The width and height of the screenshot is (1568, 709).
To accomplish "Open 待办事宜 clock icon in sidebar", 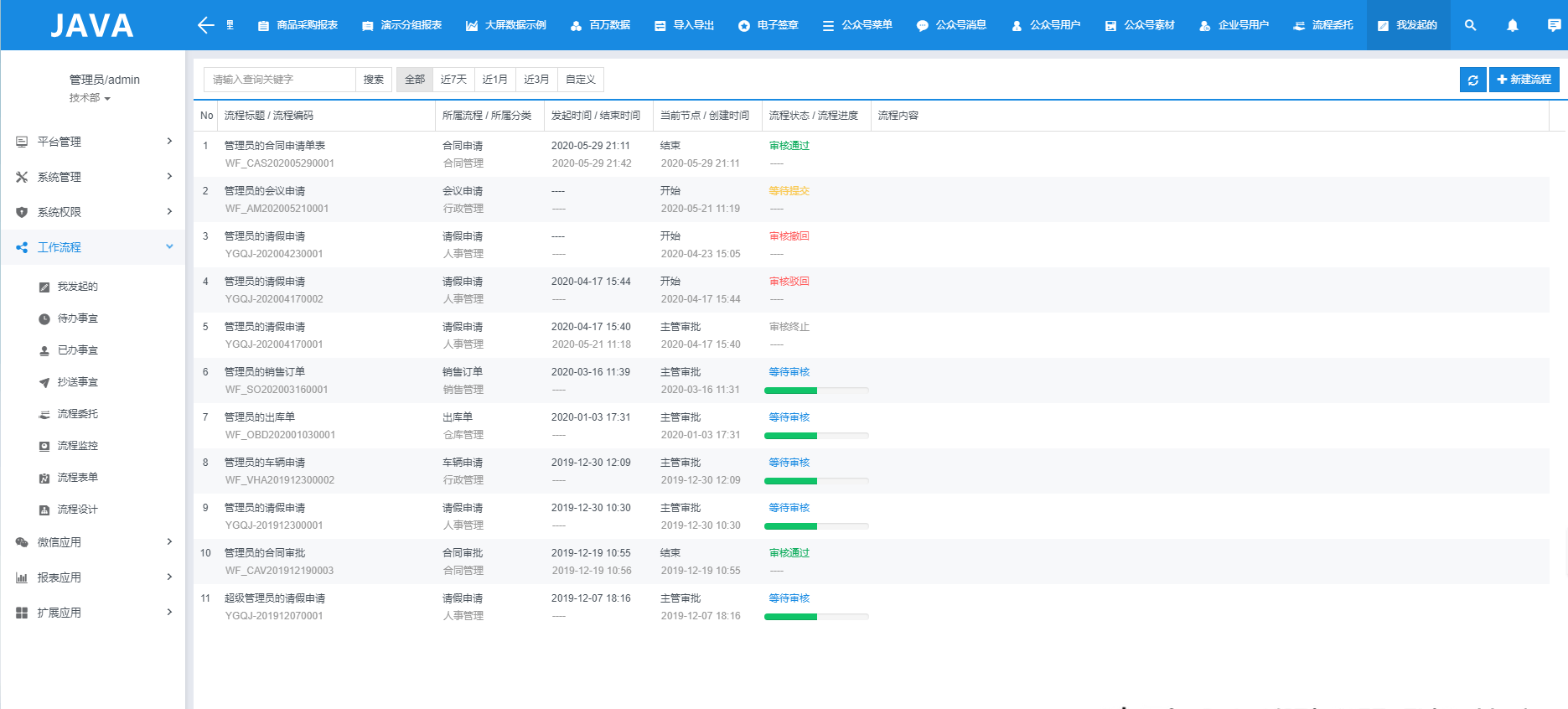I will point(44,318).
